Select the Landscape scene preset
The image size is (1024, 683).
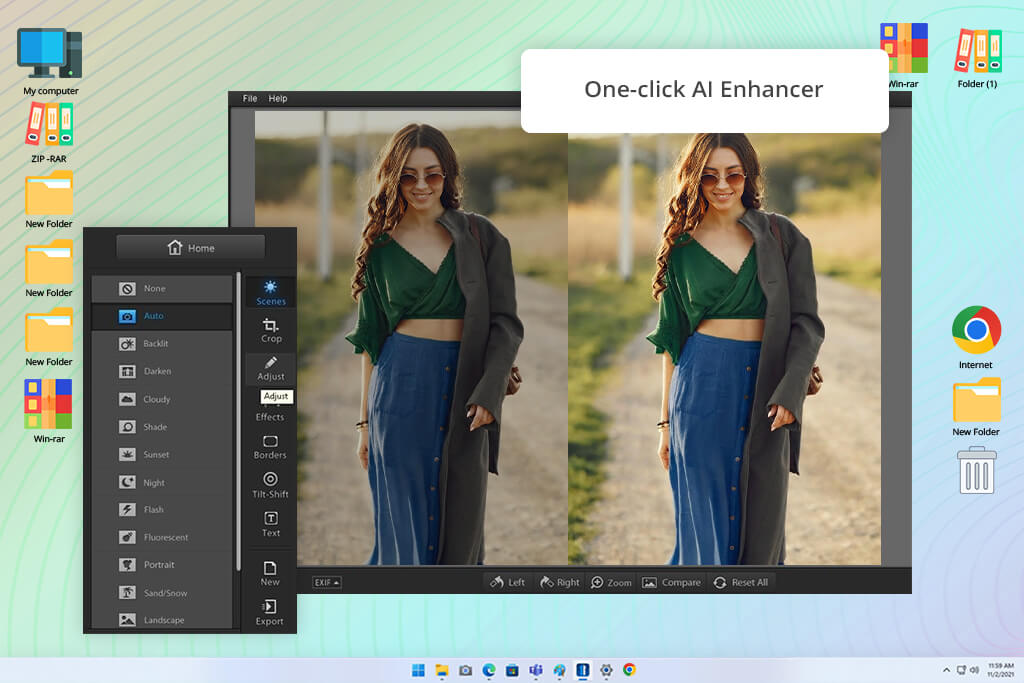[162, 619]
